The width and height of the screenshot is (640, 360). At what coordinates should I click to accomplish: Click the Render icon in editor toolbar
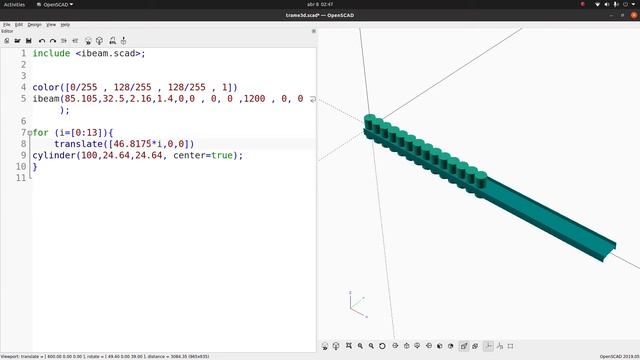click(x=99, y=41)
